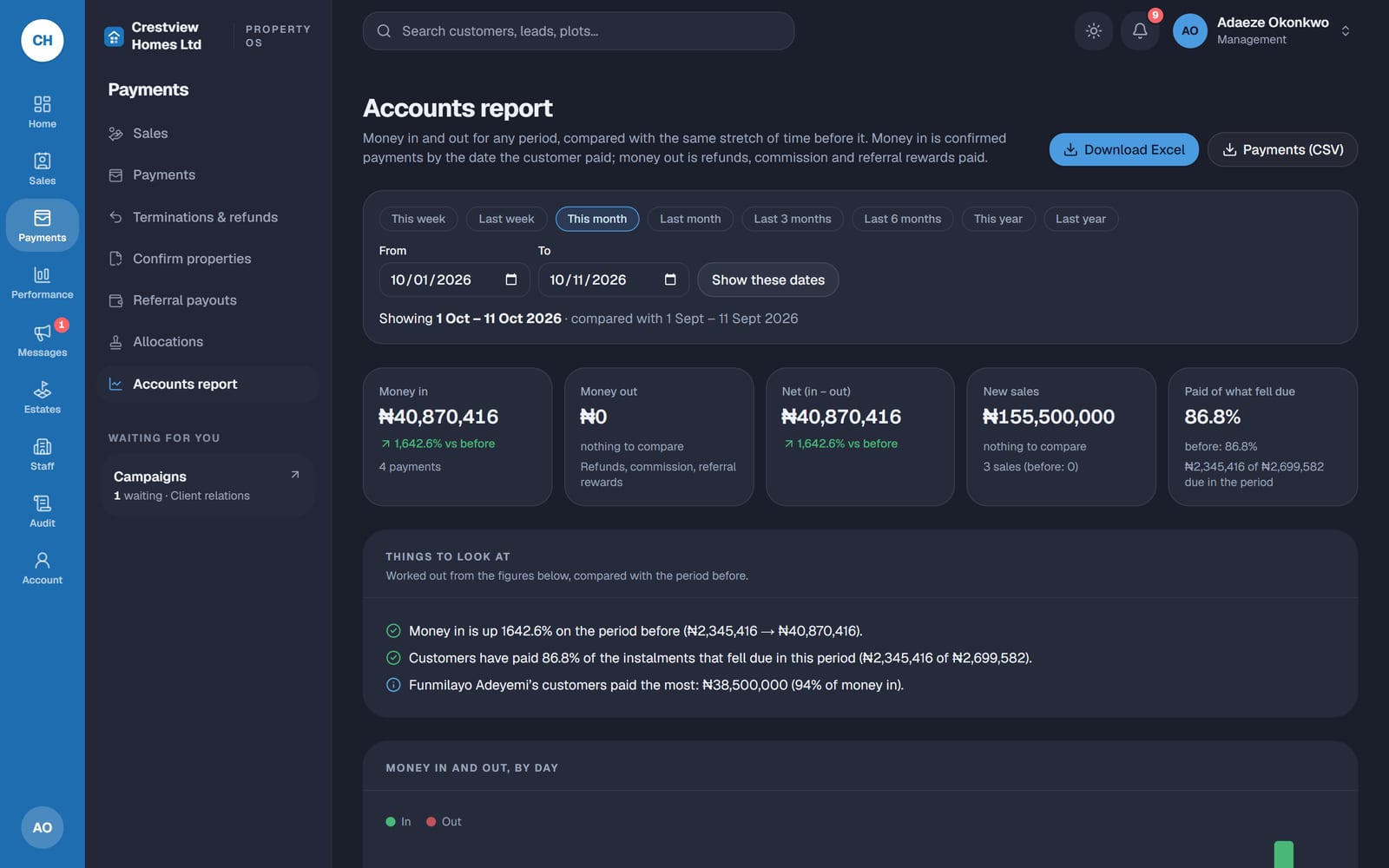Click the "MONEY IN AND OUT, BY DAY" heading
Viewport: 1389px width, 868px height.
(472, 768)
